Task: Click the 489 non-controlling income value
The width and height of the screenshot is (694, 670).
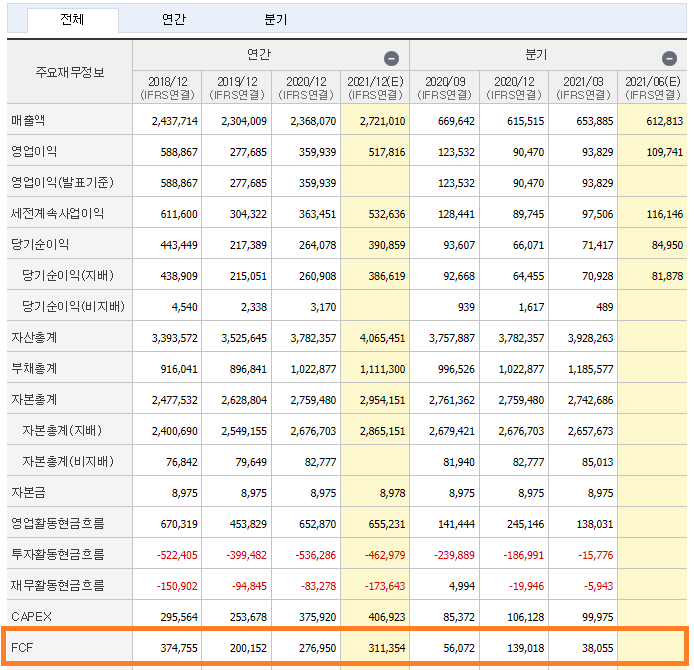Action: click(x=605, y=307)
